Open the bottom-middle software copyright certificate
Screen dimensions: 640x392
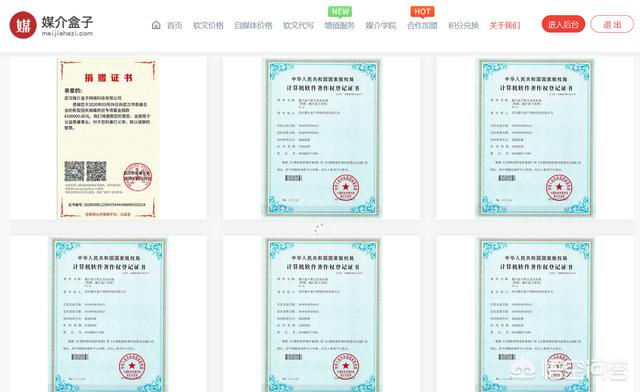[322, 315]
